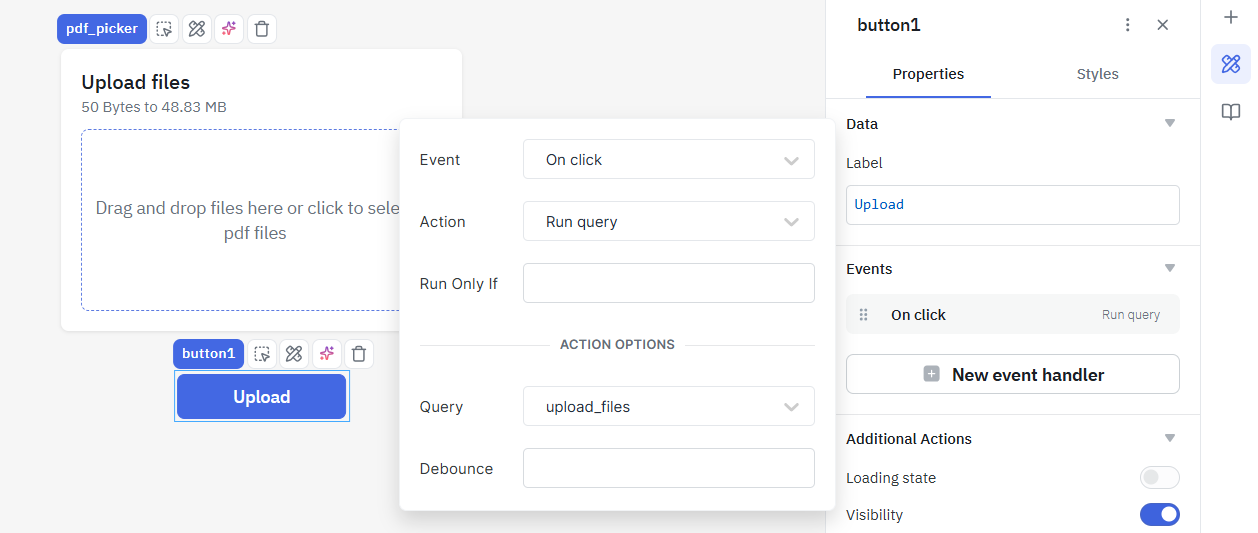Open the button1 panel three-dot menu
The width and height of the screenshot is (1258, 533).
[1128, 25]
